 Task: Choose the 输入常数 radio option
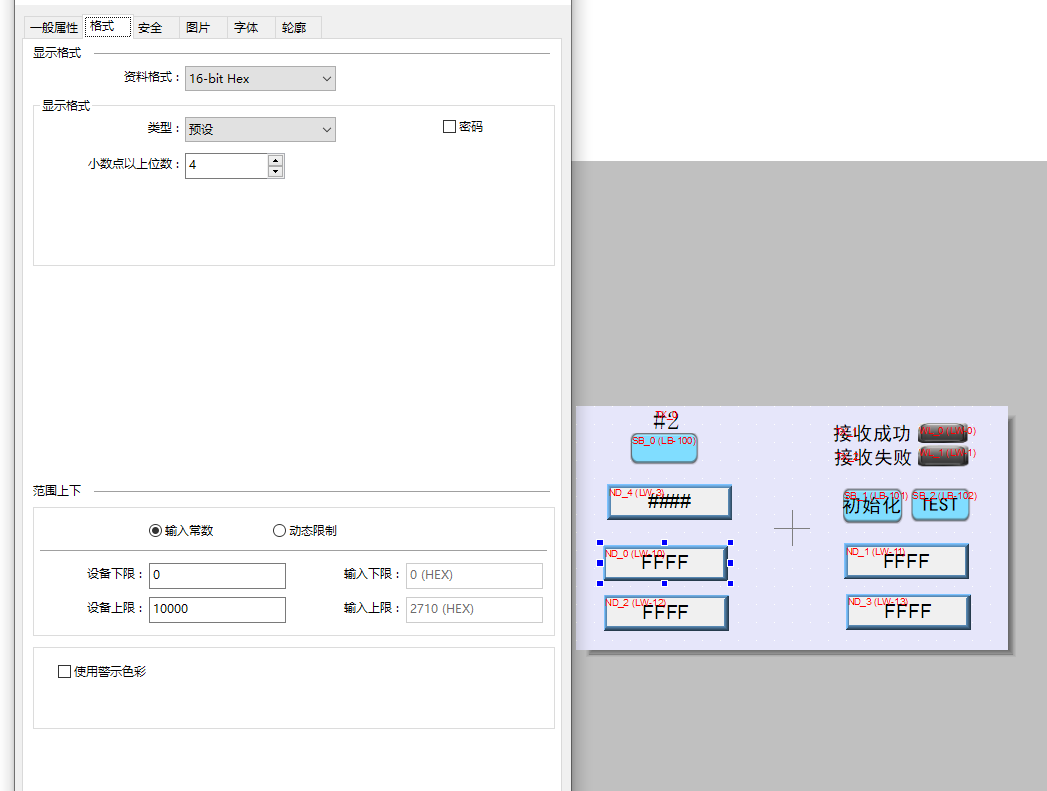[x=155, y=531]
